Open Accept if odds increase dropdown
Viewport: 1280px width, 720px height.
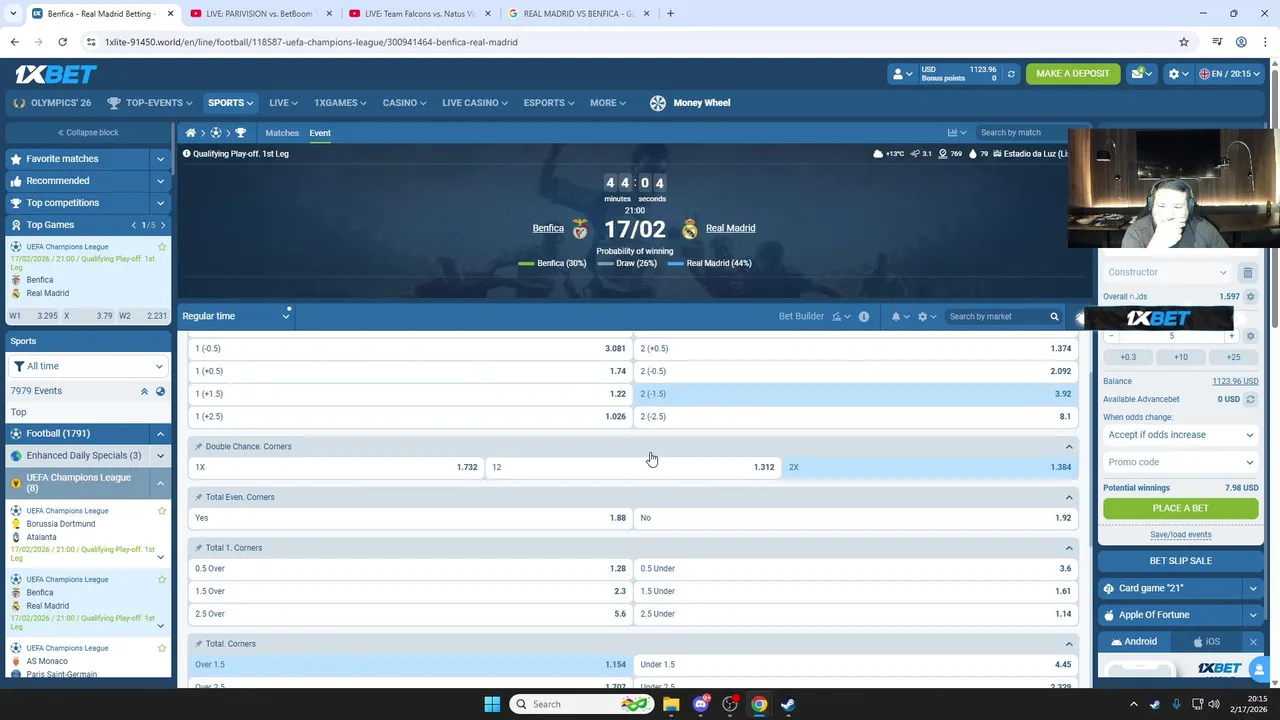pos(1180,435)
